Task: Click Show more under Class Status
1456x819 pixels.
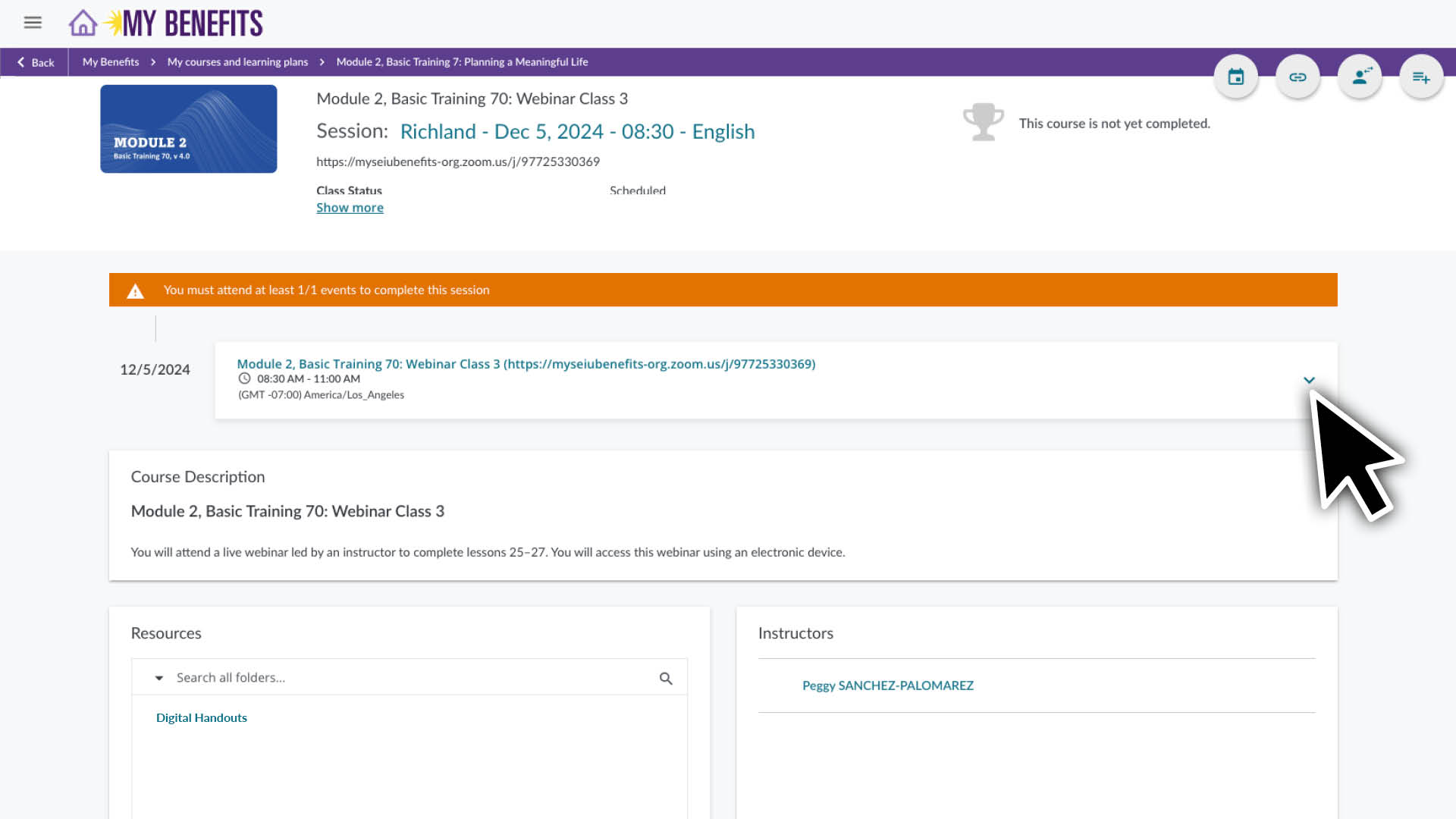Action: pos(350,208)
